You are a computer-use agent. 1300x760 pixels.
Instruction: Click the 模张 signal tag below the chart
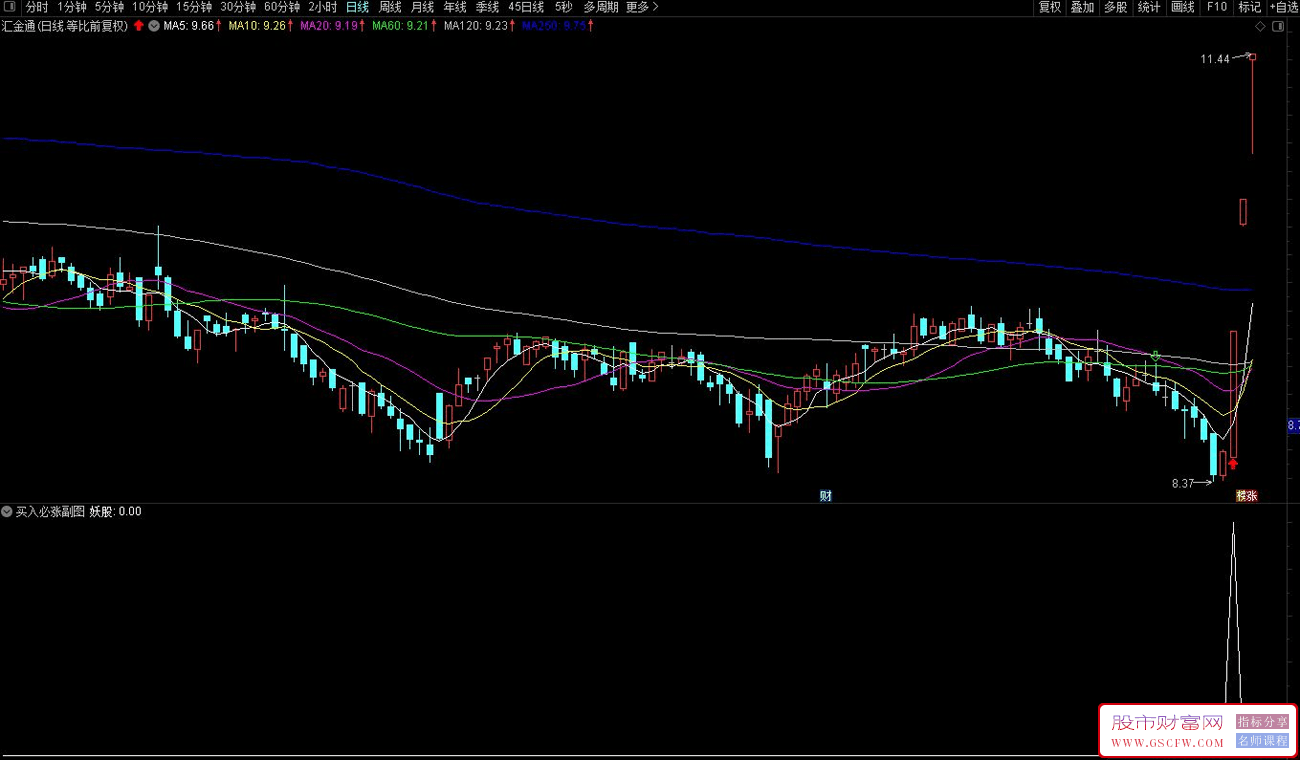(x=1246, y=496)
